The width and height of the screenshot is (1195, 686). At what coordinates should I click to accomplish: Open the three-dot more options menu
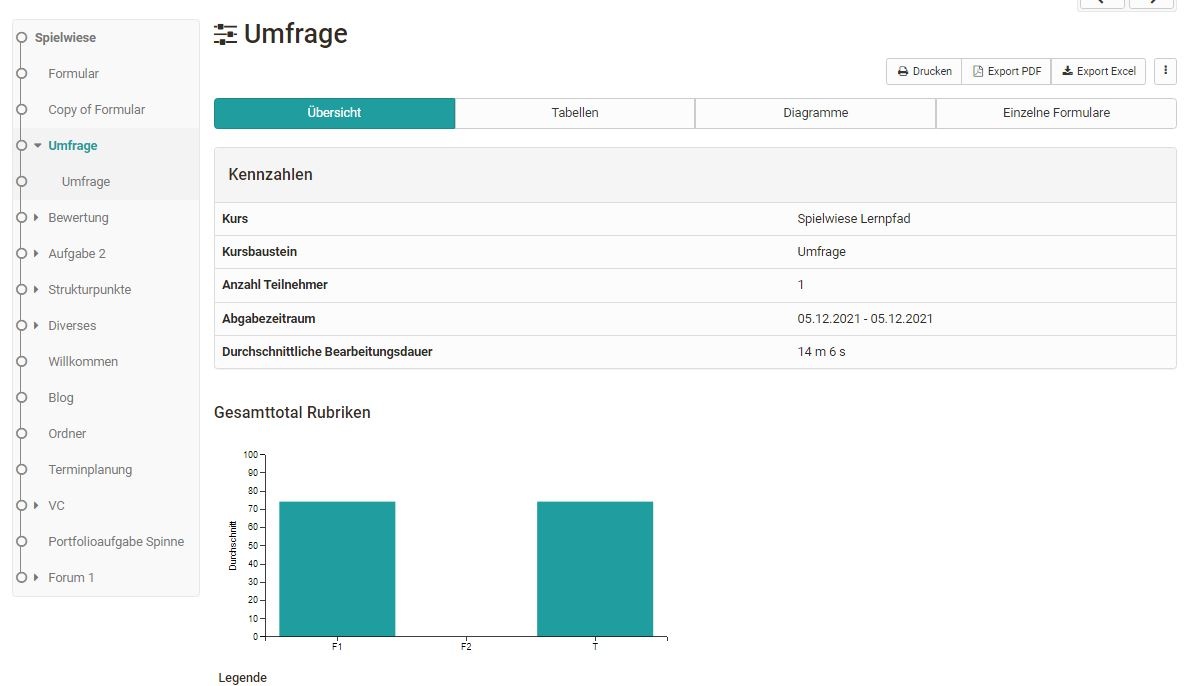click(x=1164, y=71)
